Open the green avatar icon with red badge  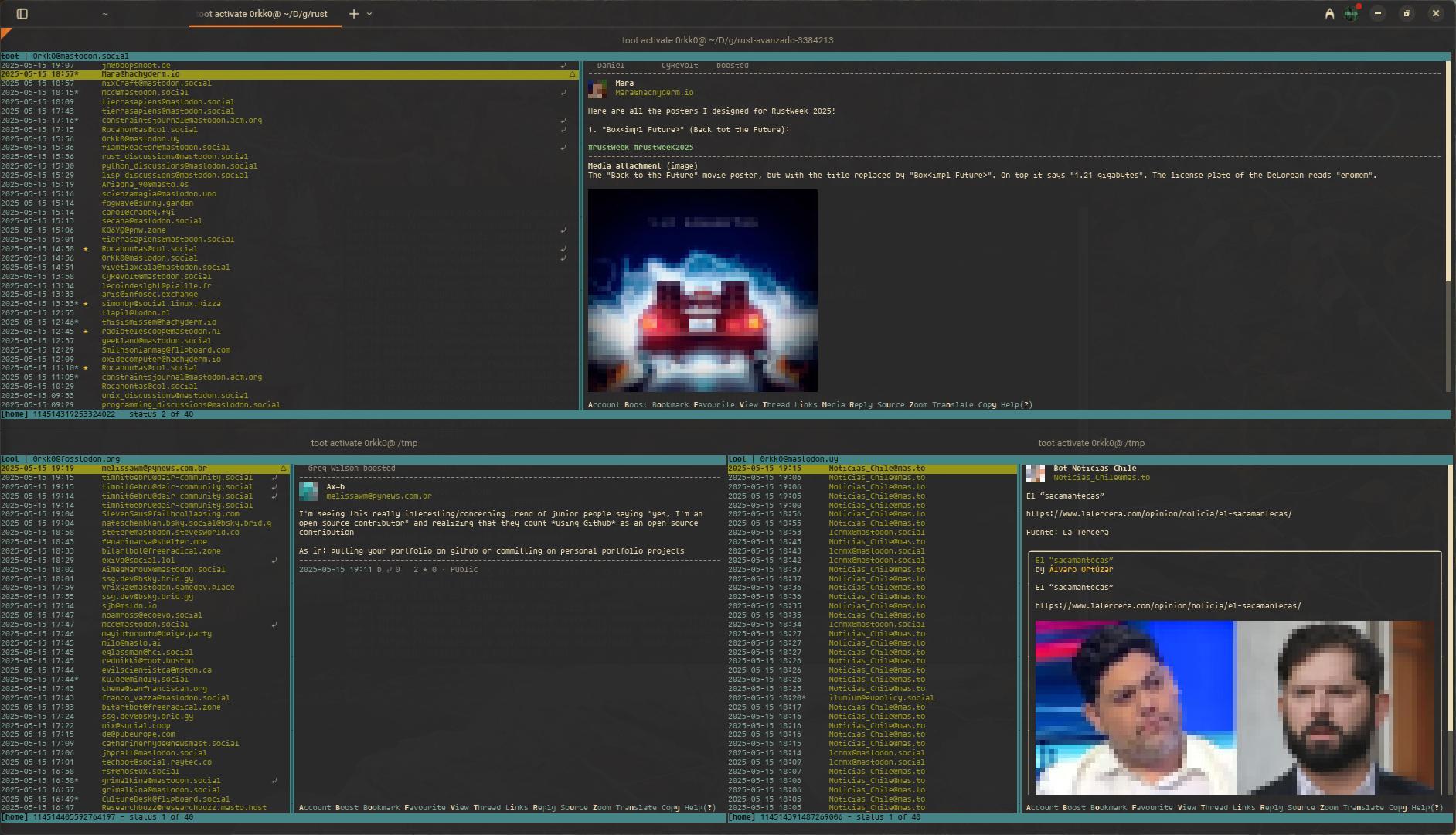tap(1351, 13)
